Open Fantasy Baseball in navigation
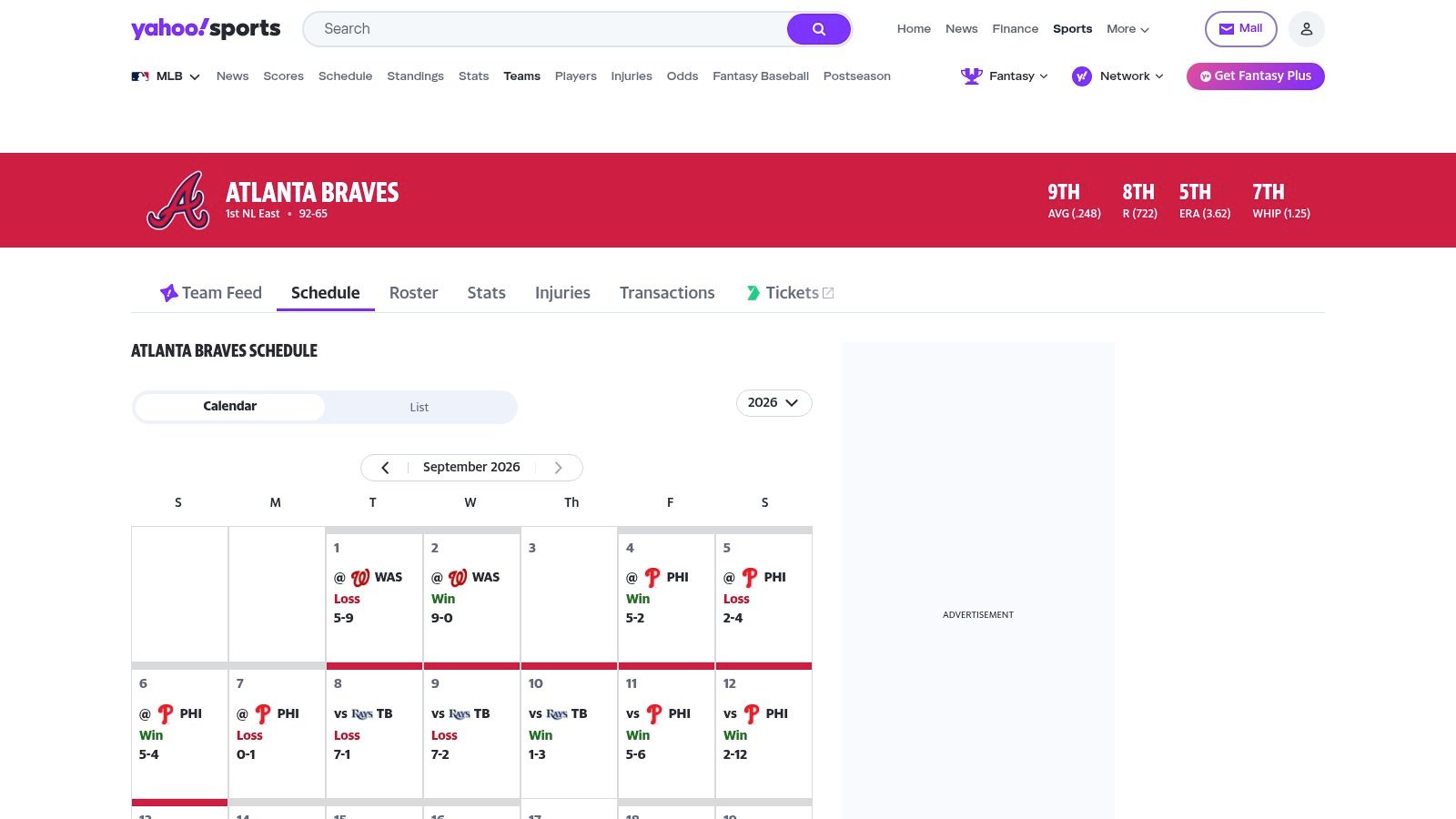Image resolution: width=1456 pixels, height=819 pixels. coord(761,76)
